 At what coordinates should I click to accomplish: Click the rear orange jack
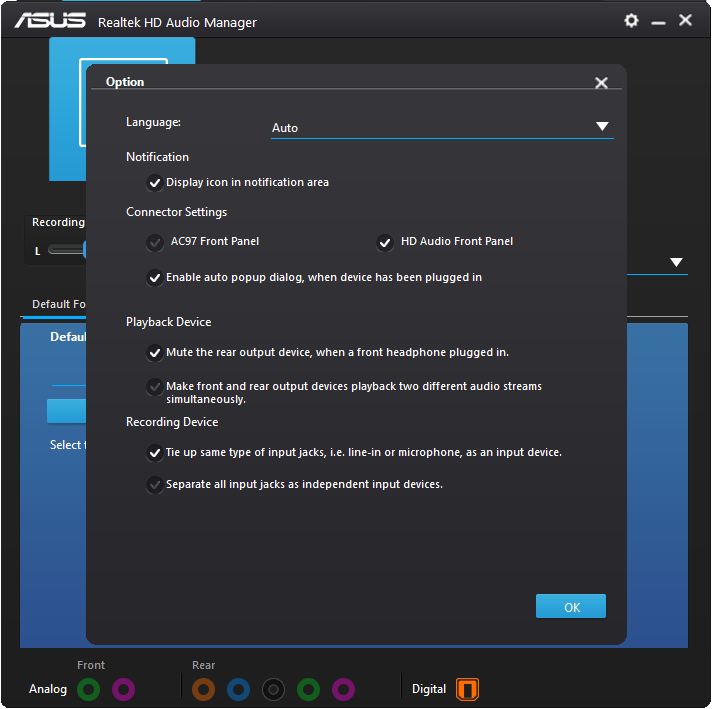204,689
